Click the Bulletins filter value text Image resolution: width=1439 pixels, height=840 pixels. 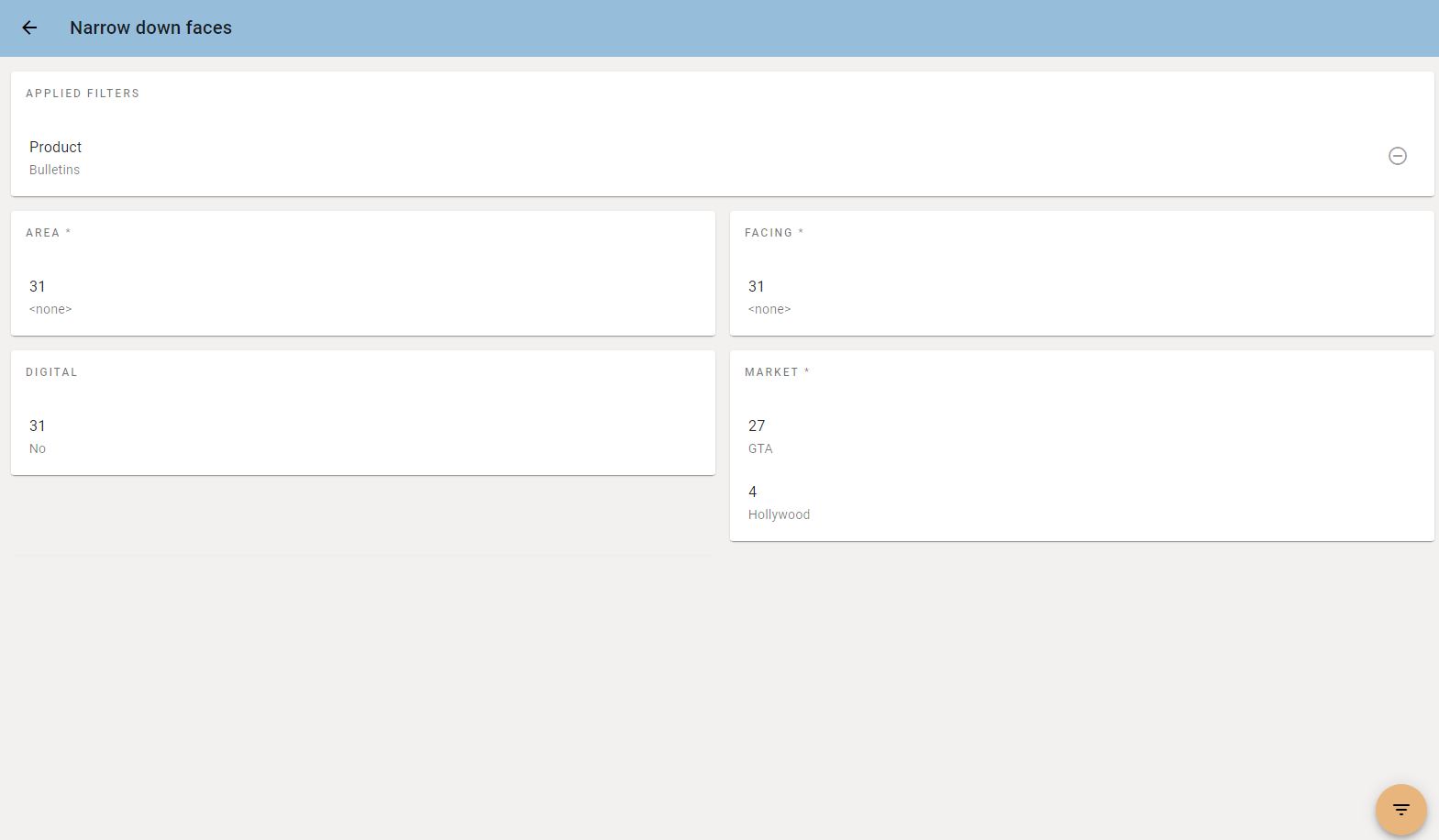point(54,170)
